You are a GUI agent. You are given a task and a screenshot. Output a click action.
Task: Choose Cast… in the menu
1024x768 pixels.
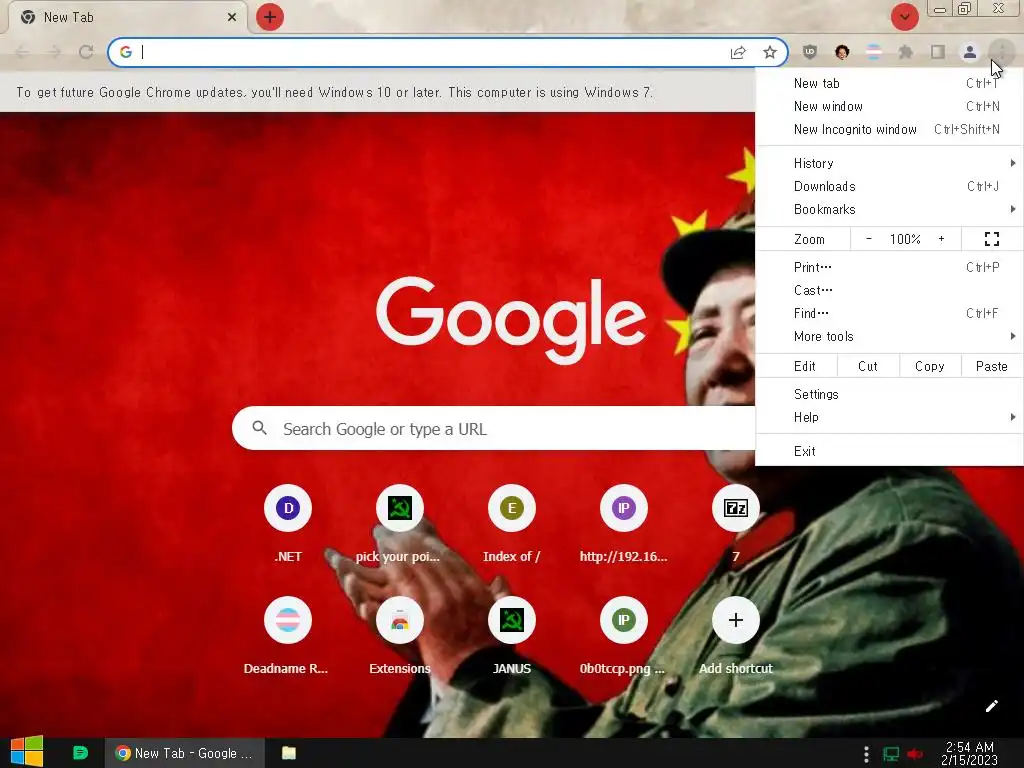point(889,290)
